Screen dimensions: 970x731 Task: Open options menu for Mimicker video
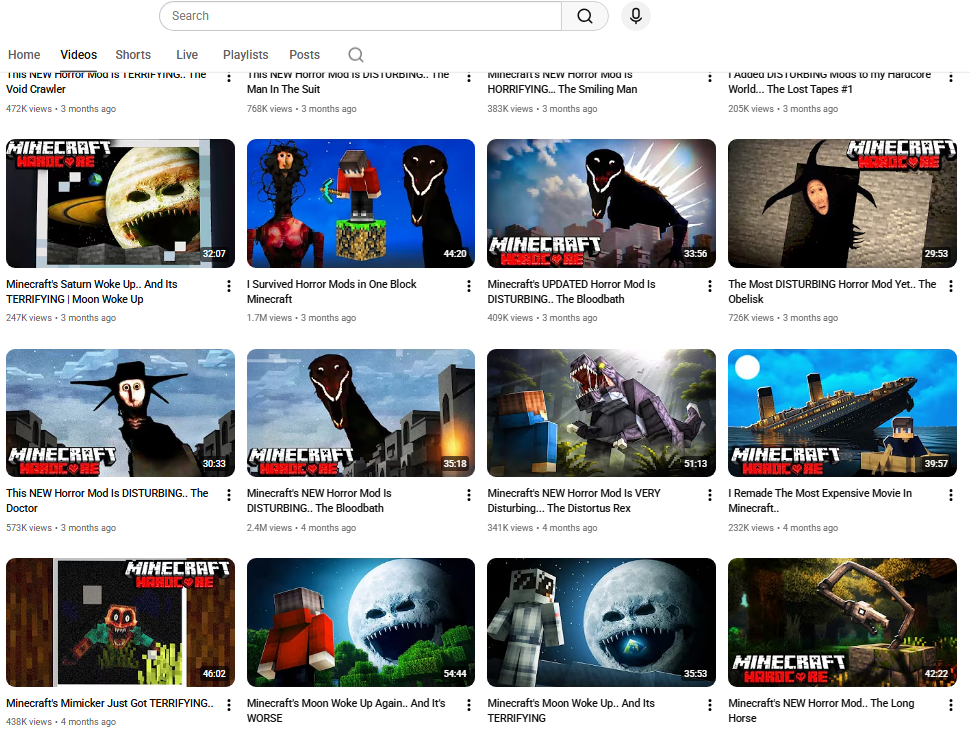[229, 705]
